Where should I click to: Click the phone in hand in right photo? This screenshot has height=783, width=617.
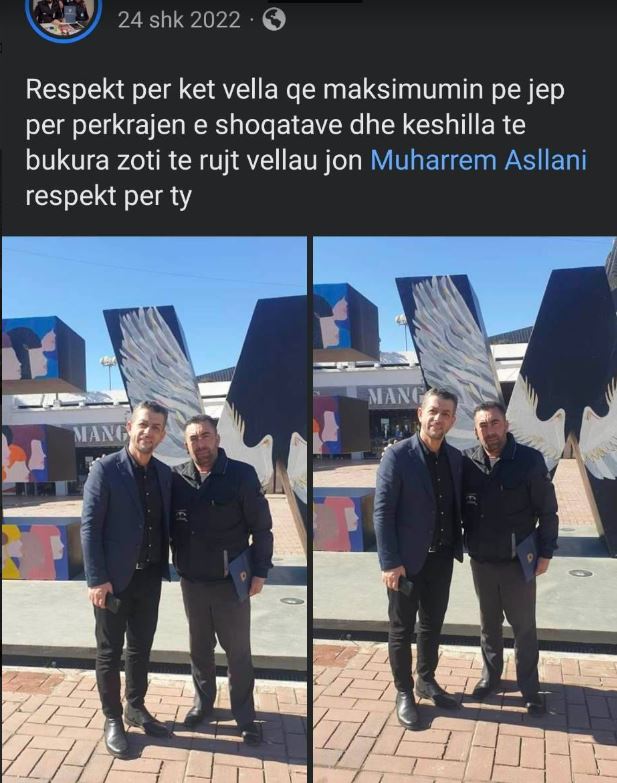[x=404, y=585]
